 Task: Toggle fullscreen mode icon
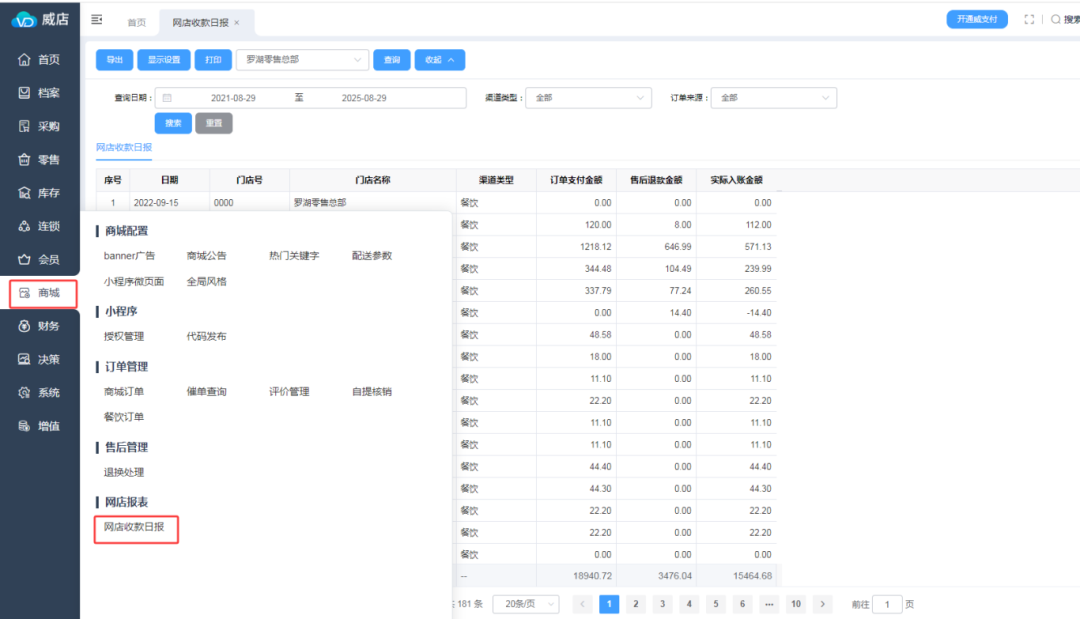pyautogui.click(x=1029, y=20)
